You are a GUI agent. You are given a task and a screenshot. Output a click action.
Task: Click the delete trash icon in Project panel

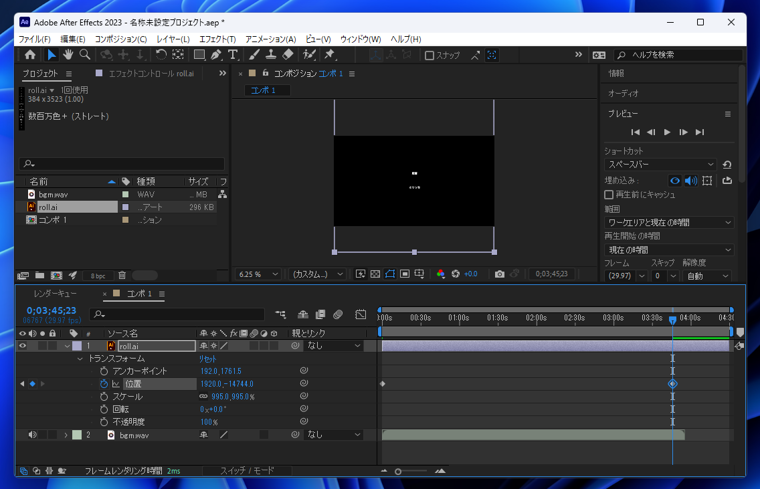pos(122,275)
